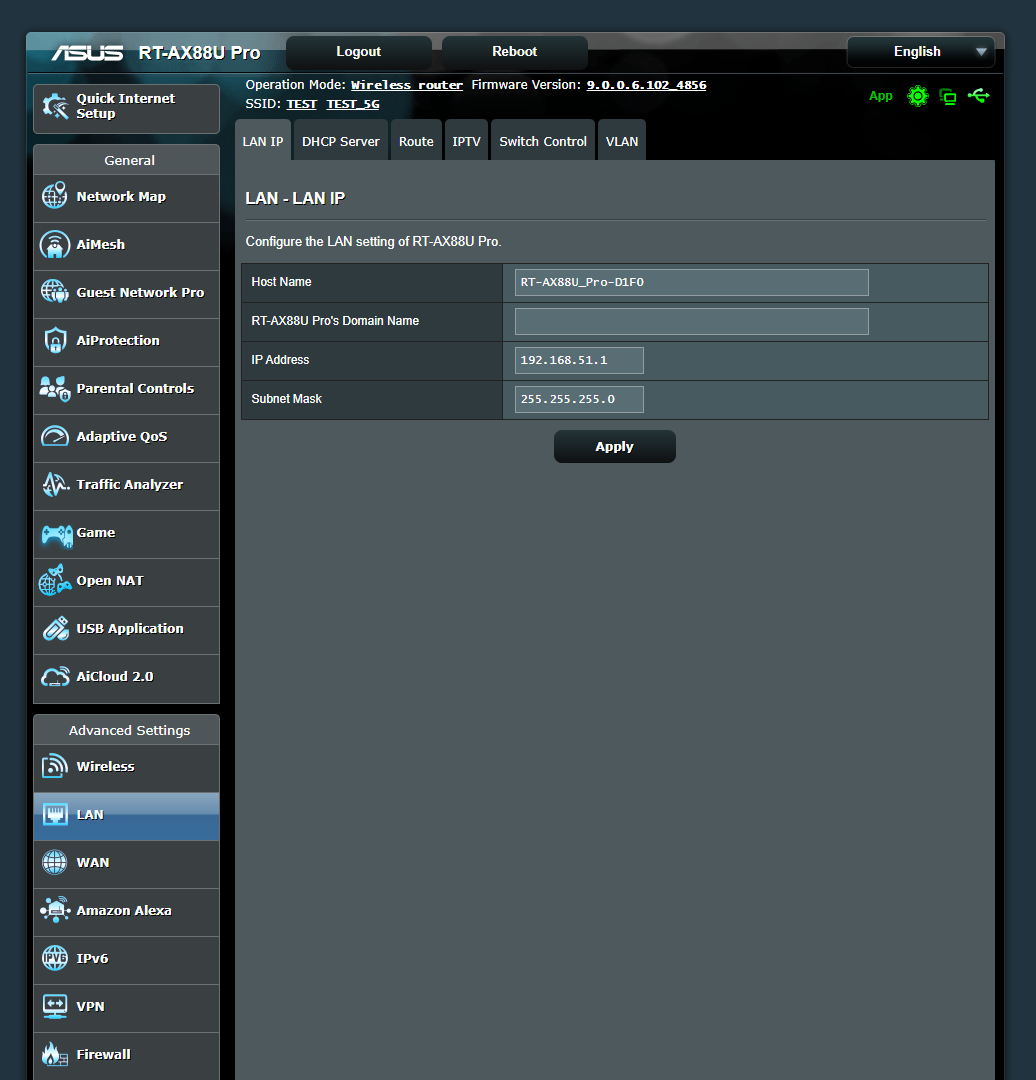Click the Apply button
The image size is (1036, 1080).
[614, 446]
